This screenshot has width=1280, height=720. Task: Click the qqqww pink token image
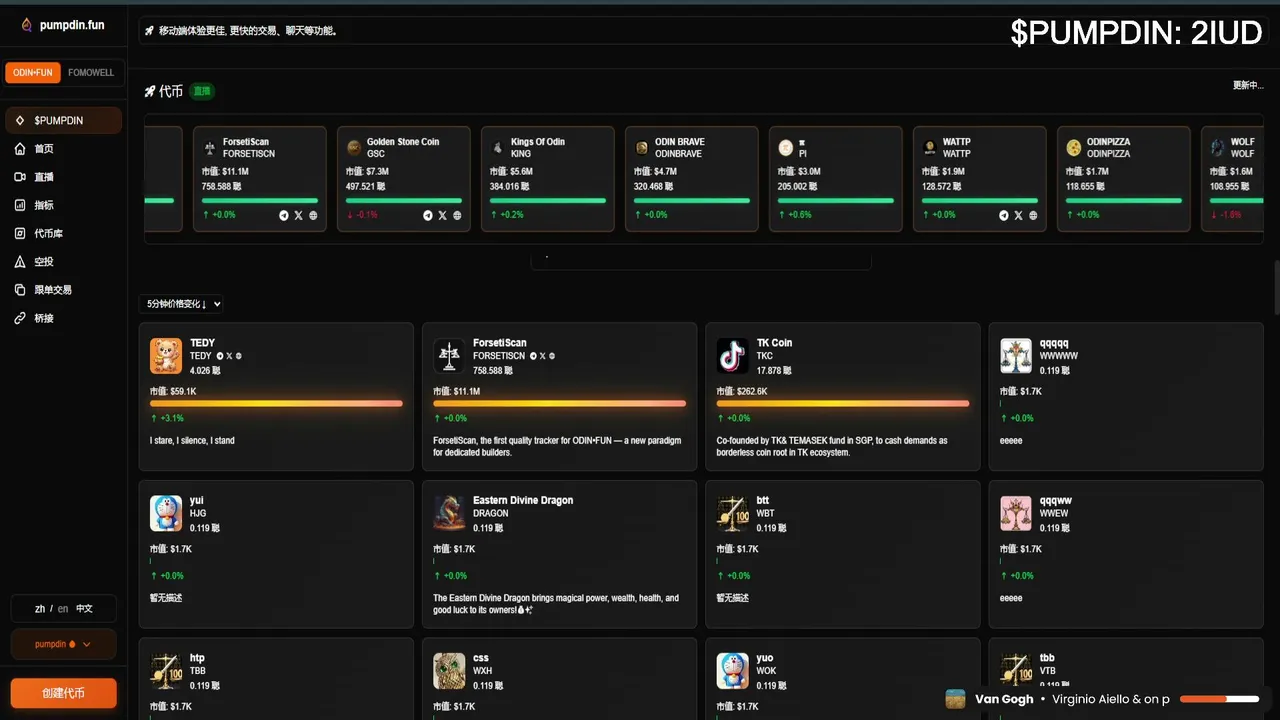(1016, 513)
